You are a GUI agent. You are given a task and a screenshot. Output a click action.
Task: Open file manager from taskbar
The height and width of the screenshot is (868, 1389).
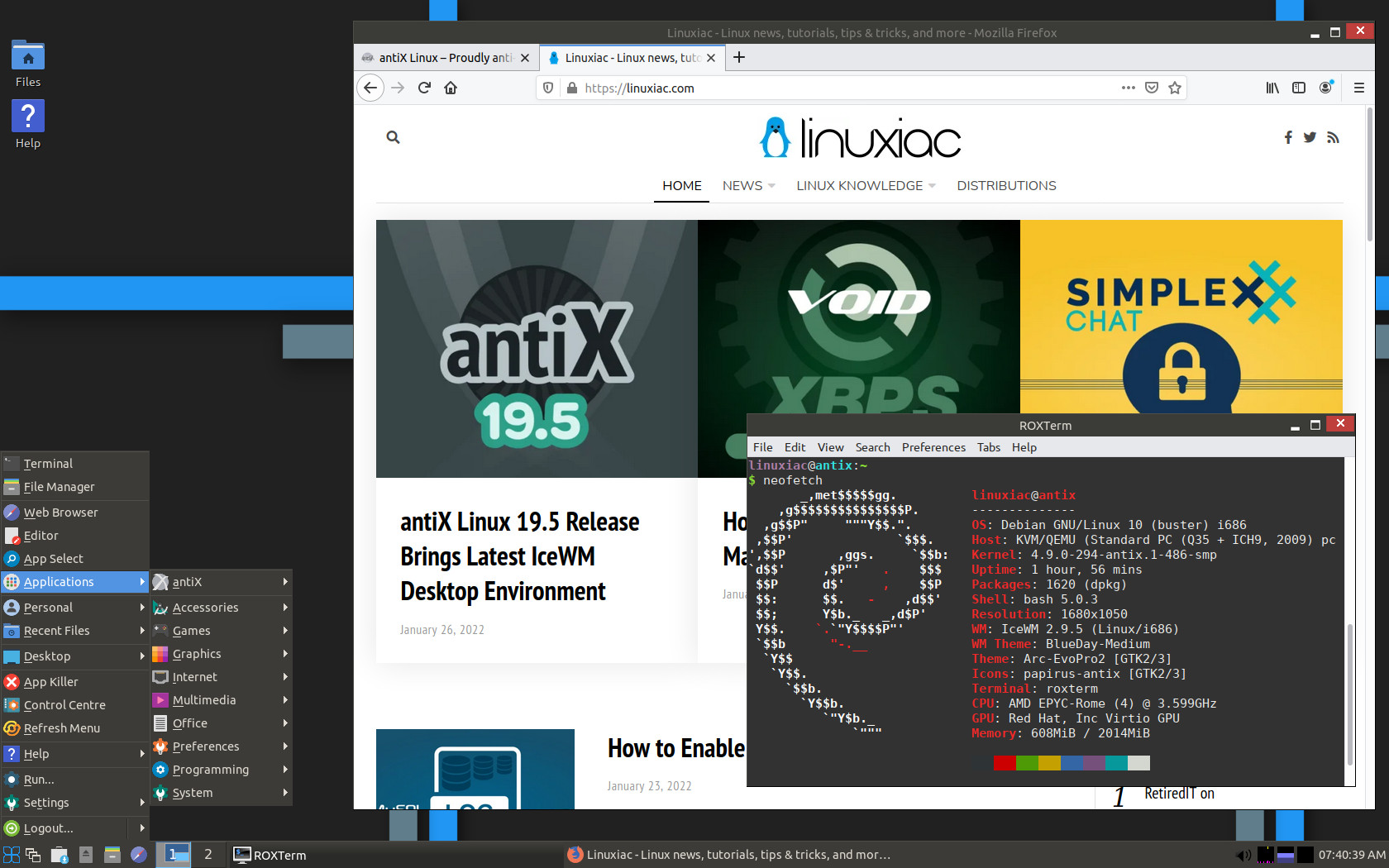click(x=112, y=855)
